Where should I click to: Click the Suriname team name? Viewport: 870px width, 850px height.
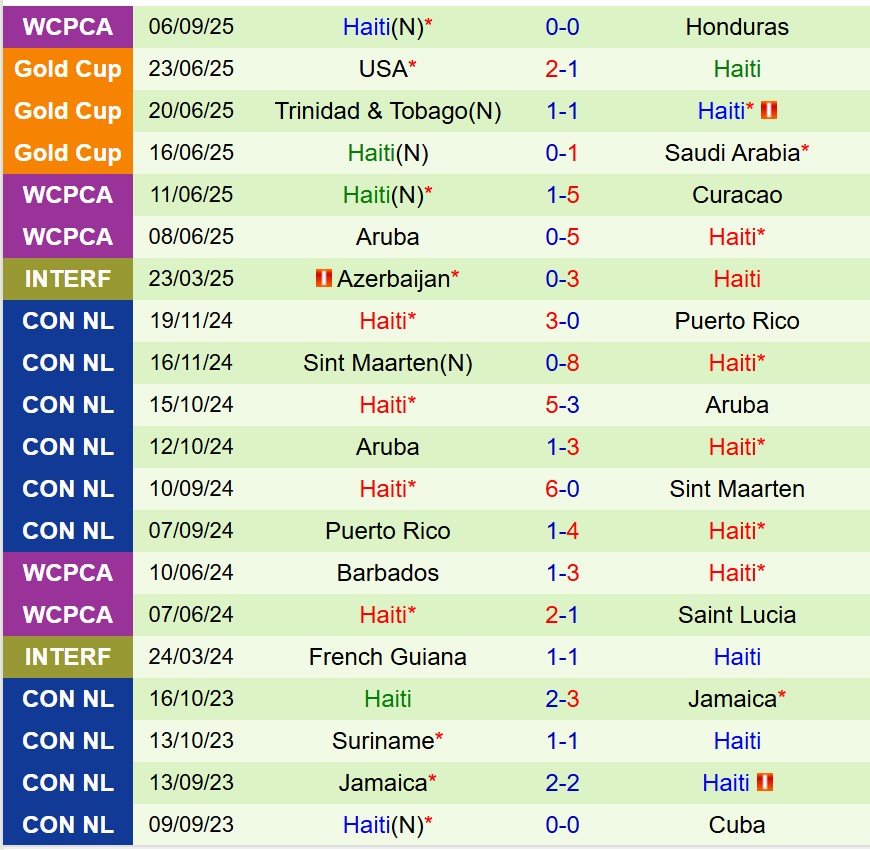tap(383, 741)
